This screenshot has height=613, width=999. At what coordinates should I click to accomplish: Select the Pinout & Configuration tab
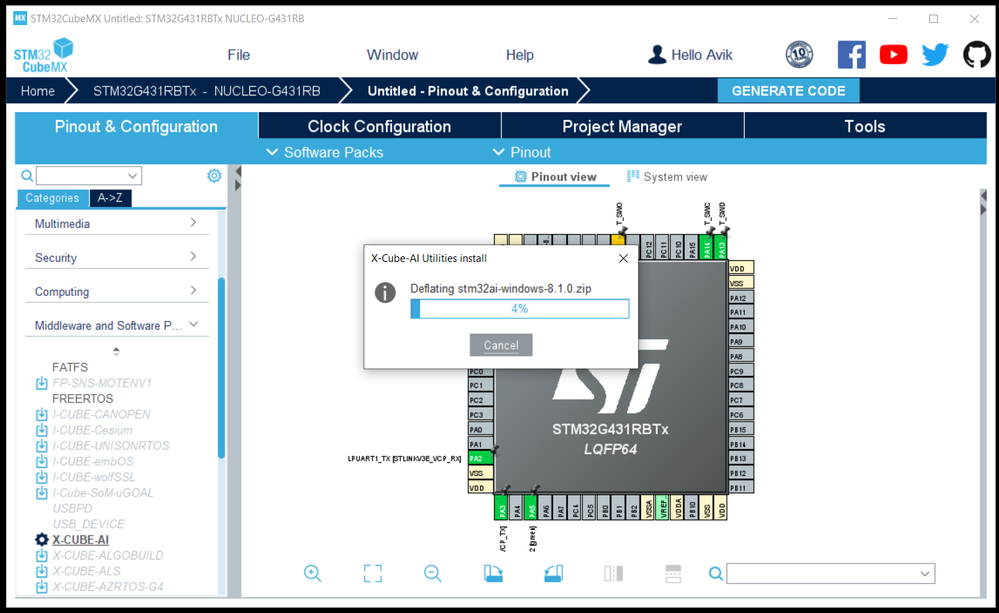tap(136, 126)
